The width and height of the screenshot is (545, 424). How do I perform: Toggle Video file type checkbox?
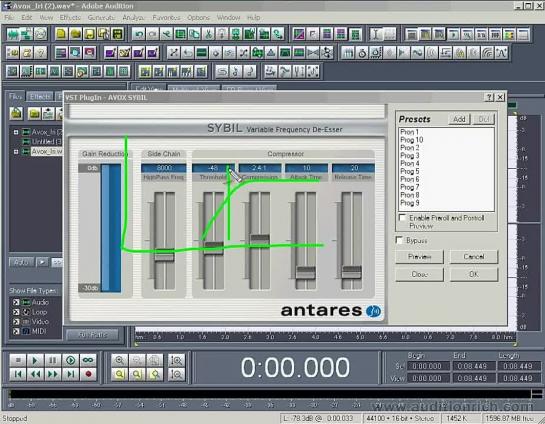tap(16, 322)
